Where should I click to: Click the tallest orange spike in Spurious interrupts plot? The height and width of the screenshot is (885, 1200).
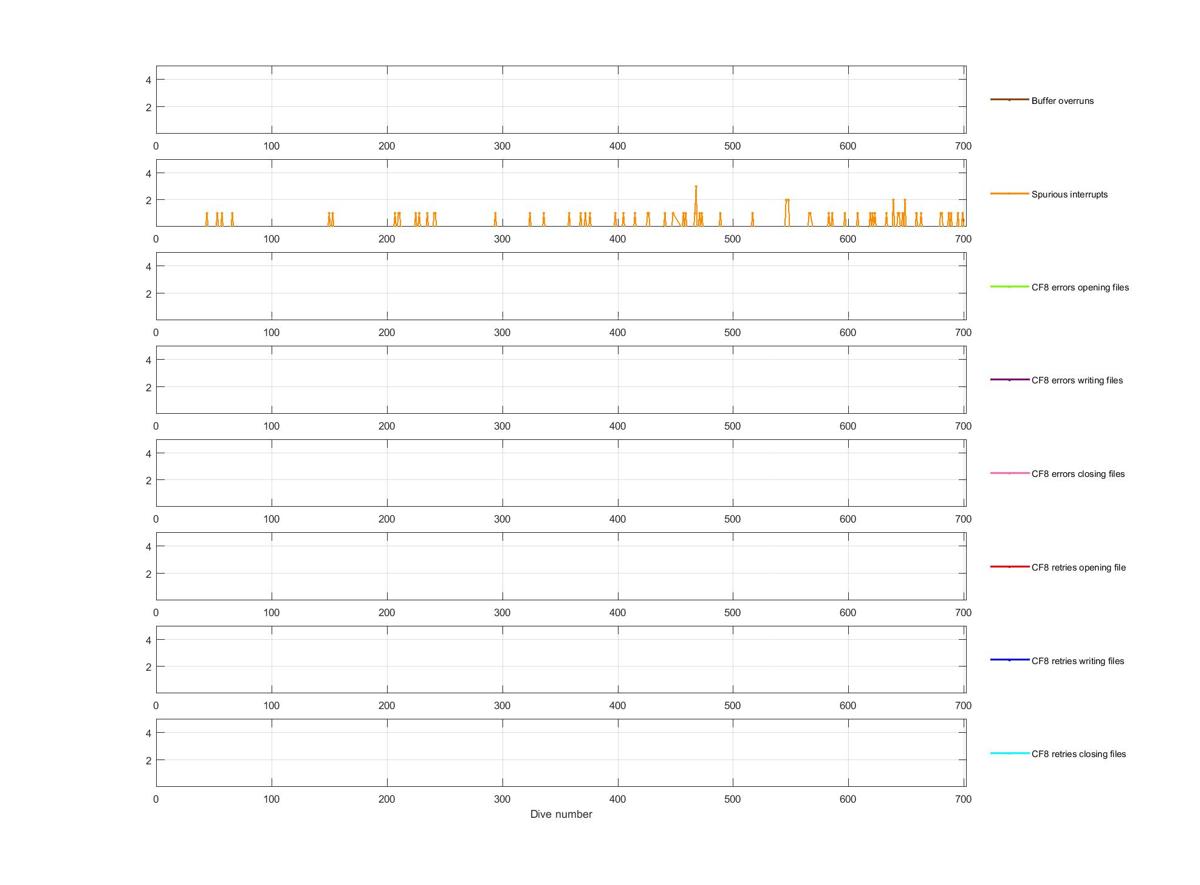click(x=695, y=205)
